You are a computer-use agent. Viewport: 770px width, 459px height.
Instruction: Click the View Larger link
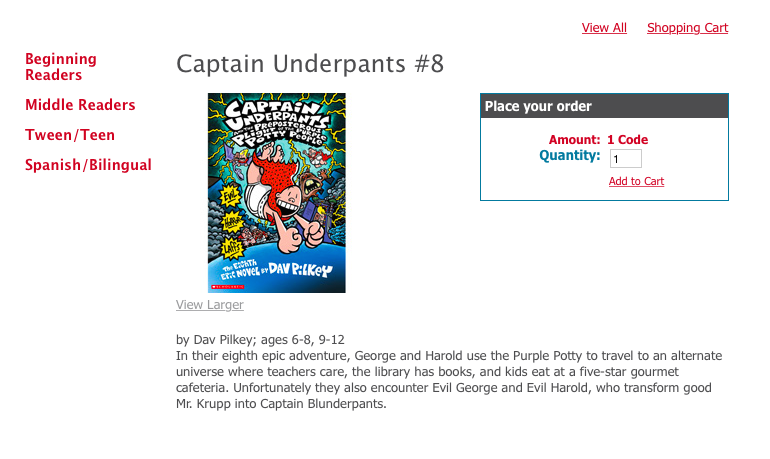[209, 305]
